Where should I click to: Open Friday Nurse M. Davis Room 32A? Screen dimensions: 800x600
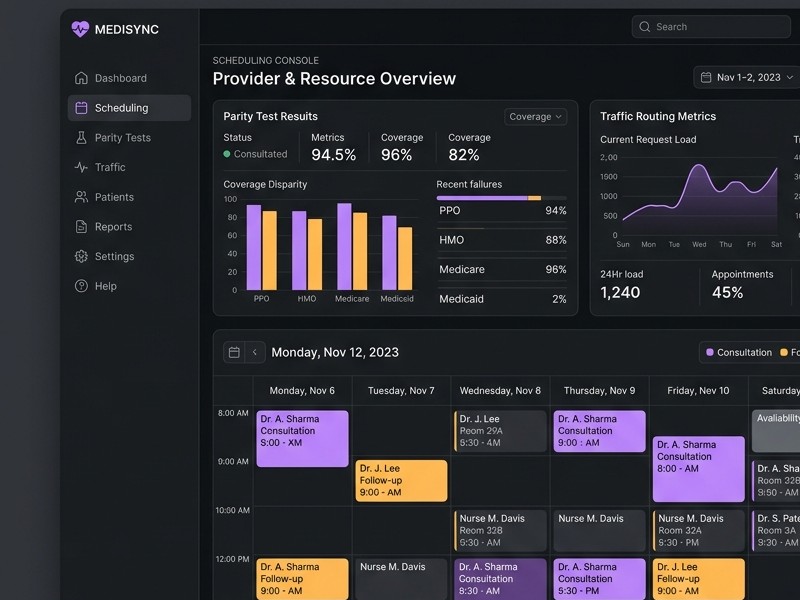coord(698,531)
